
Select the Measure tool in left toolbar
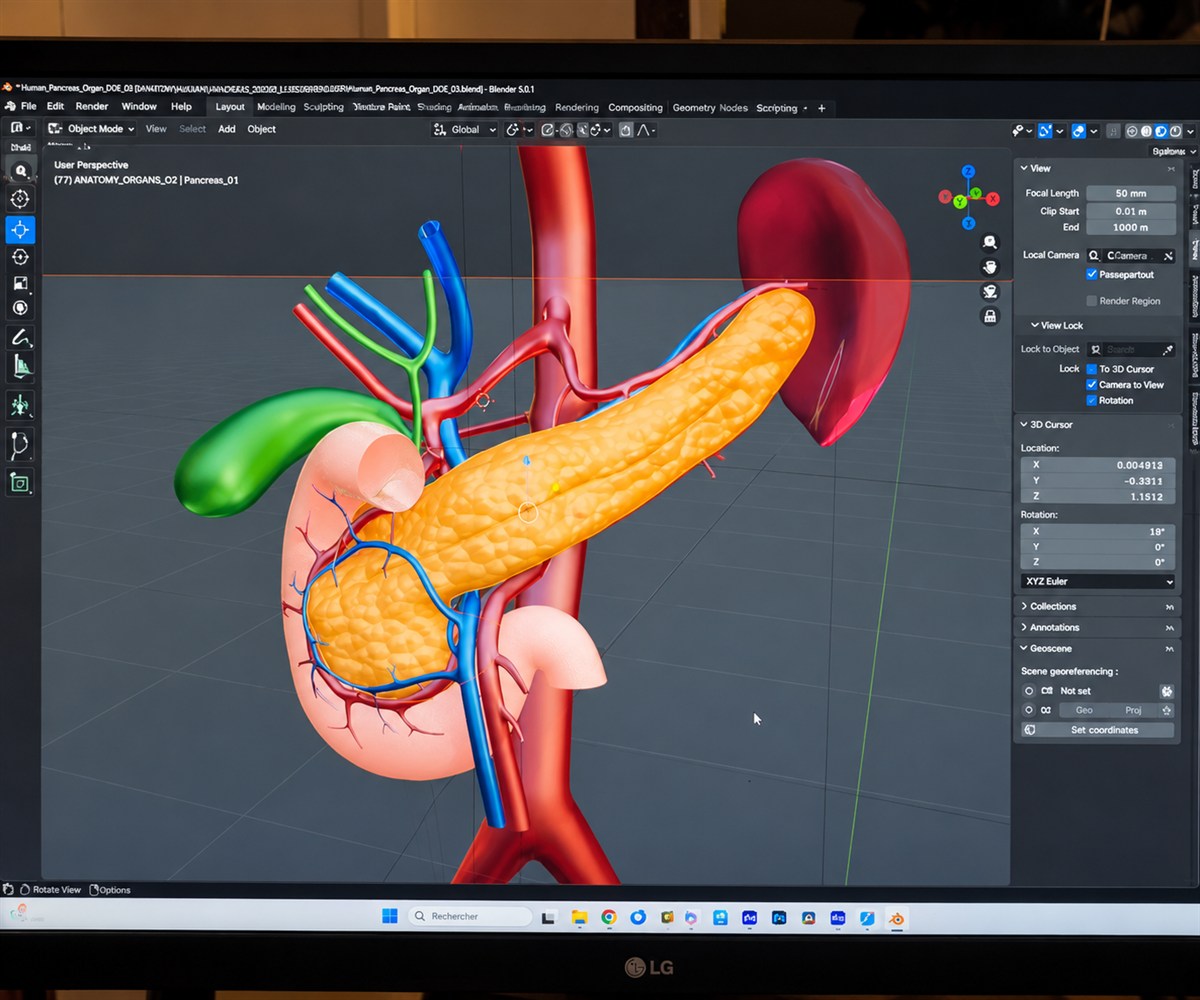(19, 367)
